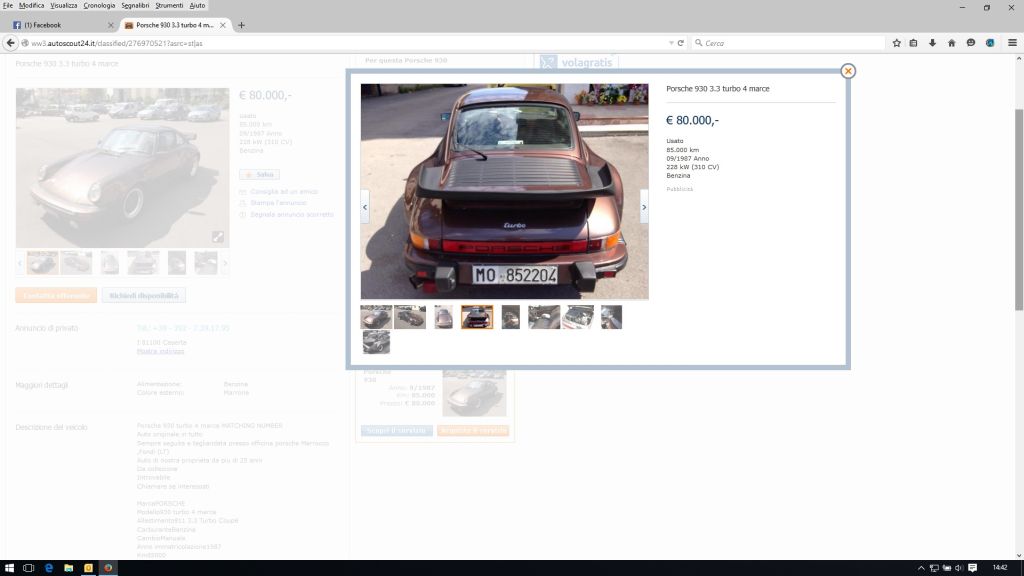The image size is (1024, 576).
Task: Open the Visualizza menu
Action: pos(63,5)
